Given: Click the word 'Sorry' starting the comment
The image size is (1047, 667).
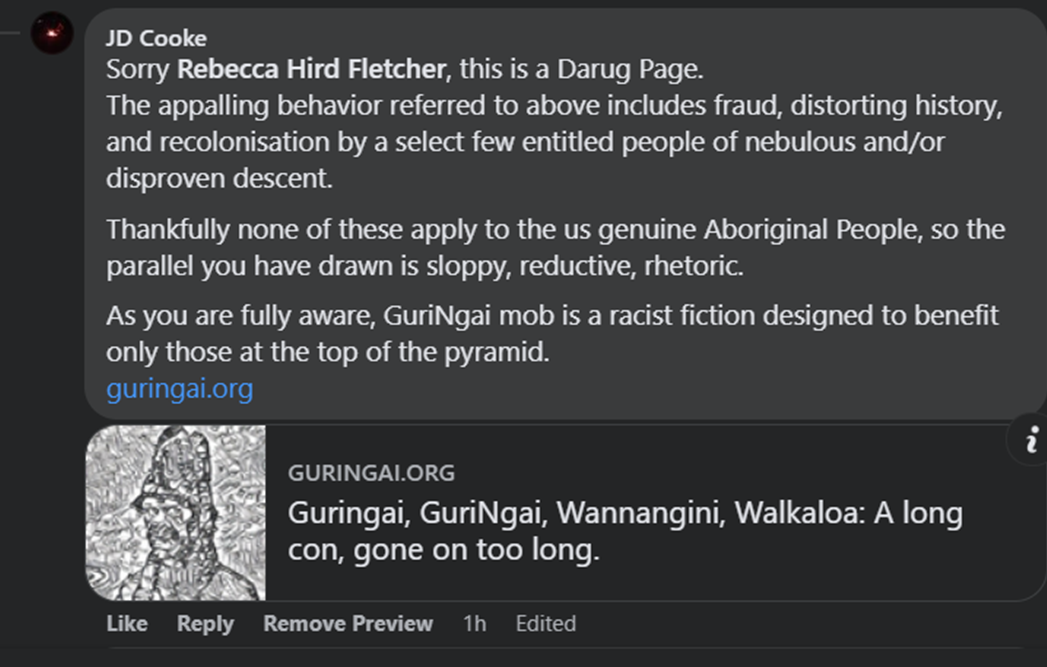Looking at the screenshot, I should point(139,71).
